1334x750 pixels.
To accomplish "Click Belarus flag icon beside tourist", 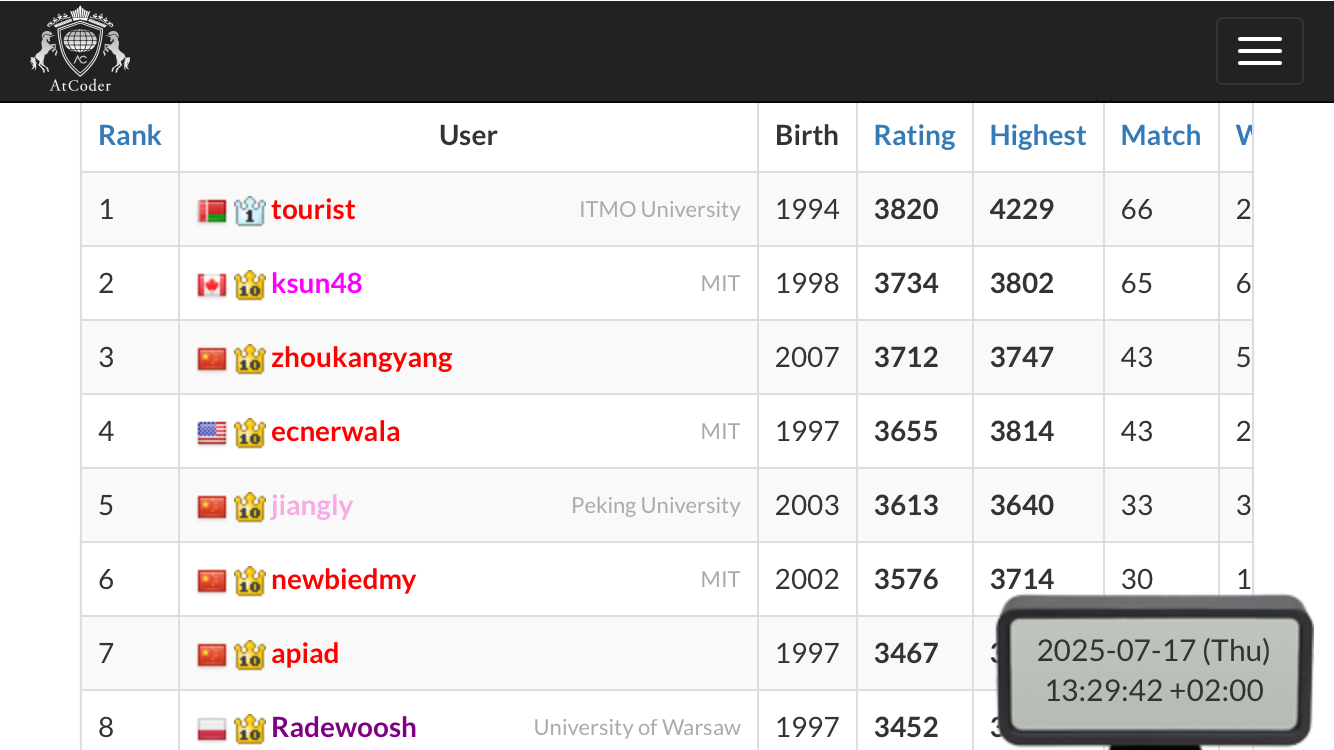I will pyautogui.click(x=212, y=211).
